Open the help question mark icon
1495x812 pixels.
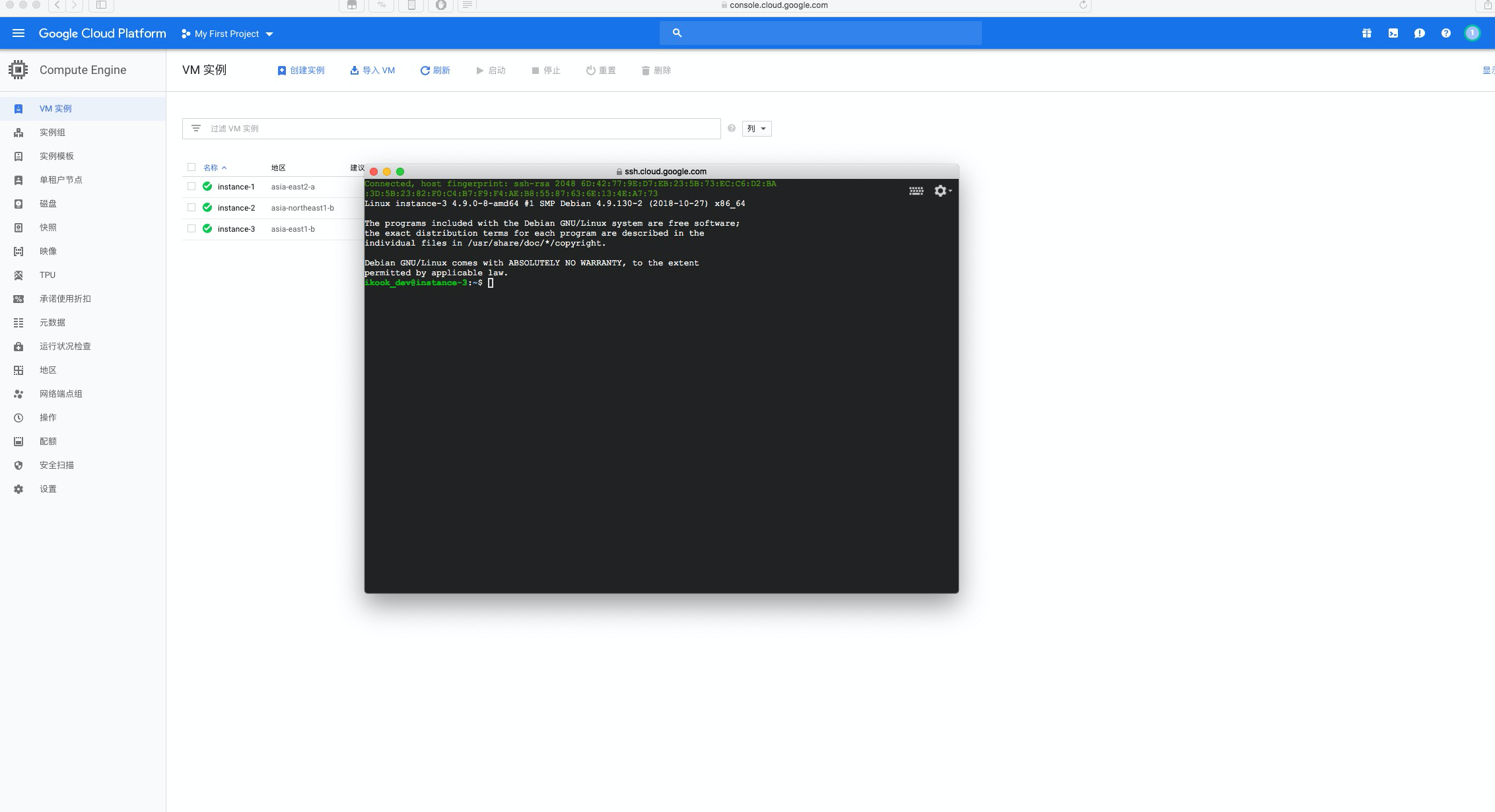click(1445, 33)
